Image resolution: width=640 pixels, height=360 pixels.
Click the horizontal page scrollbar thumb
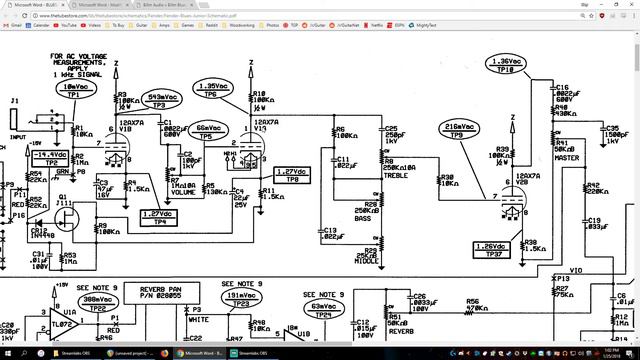tap(202, 344)
